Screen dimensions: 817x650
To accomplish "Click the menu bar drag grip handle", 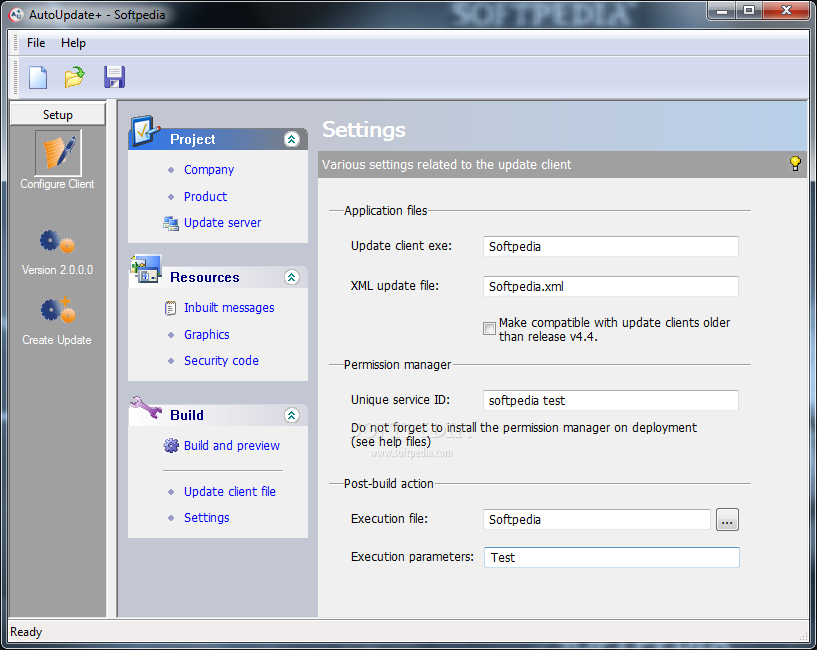I will pos(16,43).
